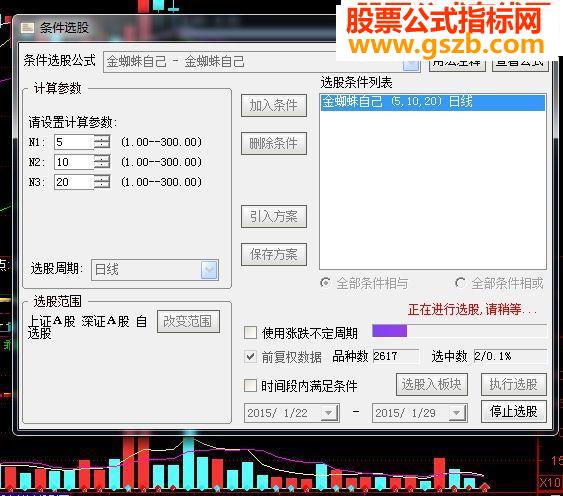563x496 pixels.
Task: Open the start date 2015/1/22 dropdown
Action: [329, 413]
